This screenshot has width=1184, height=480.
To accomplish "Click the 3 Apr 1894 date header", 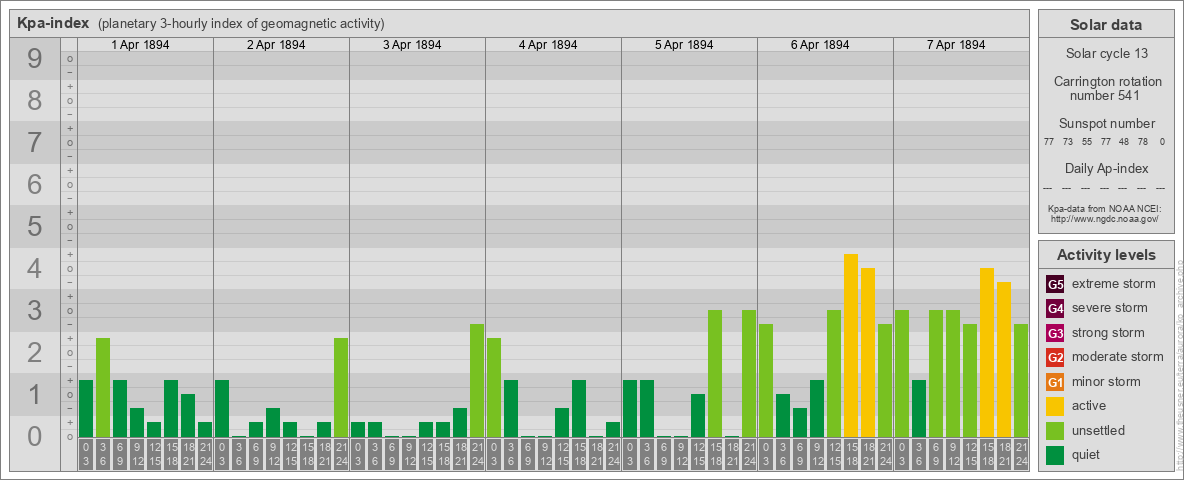I will (x=412, y=45).
